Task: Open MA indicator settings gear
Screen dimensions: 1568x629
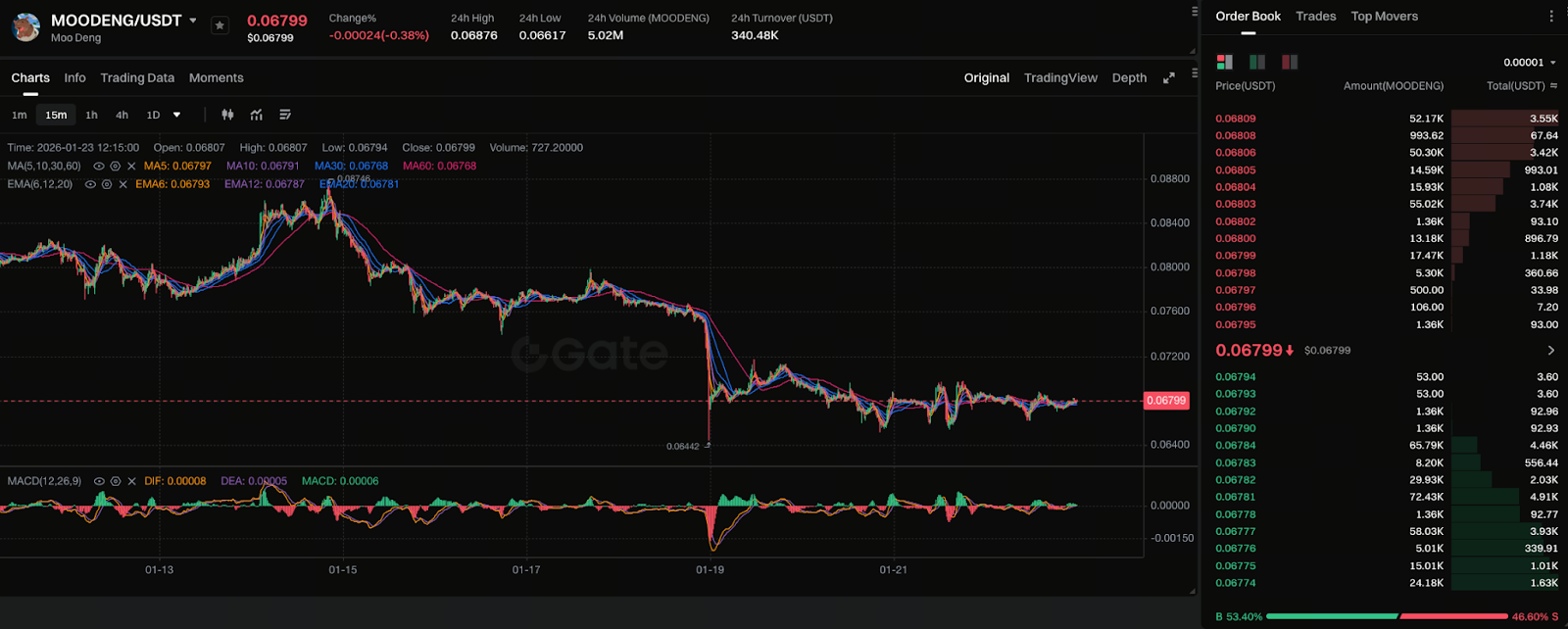Action: click(x=115, y=167)
